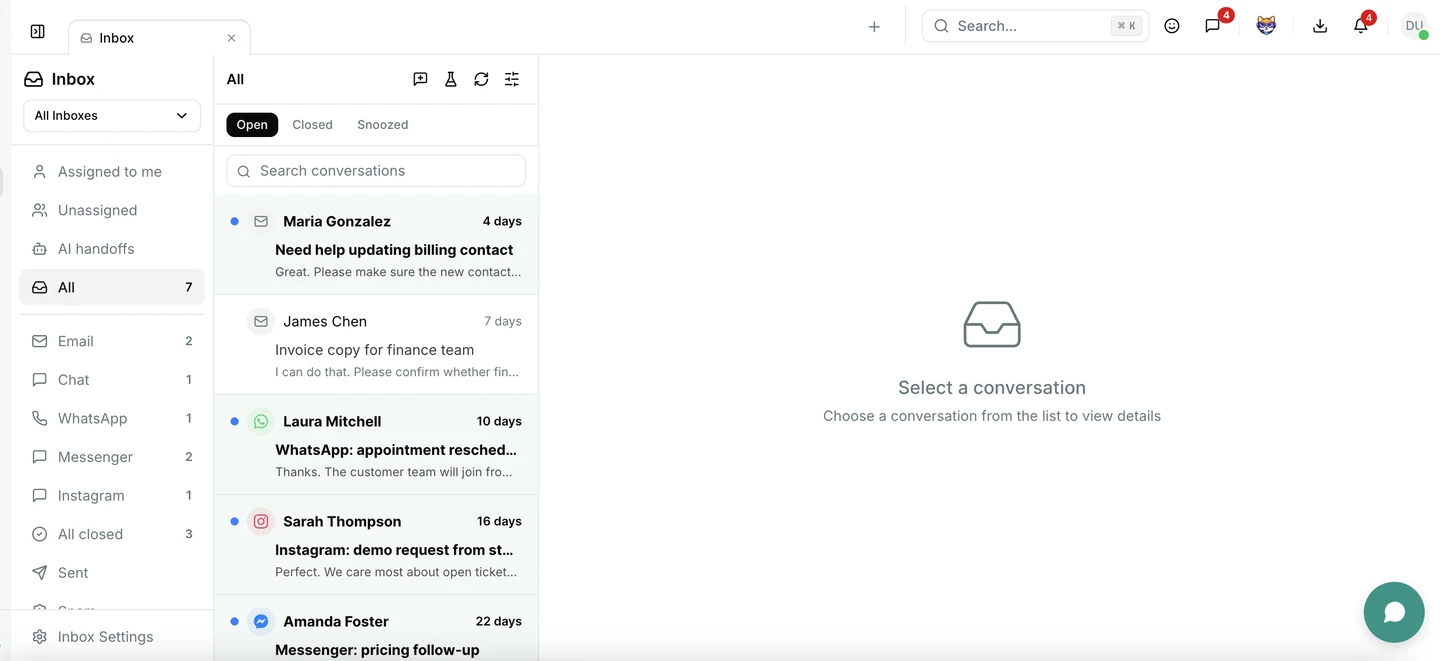Click the global Search field
This screenshot has width=1440, height=661.
point(1035,26)
